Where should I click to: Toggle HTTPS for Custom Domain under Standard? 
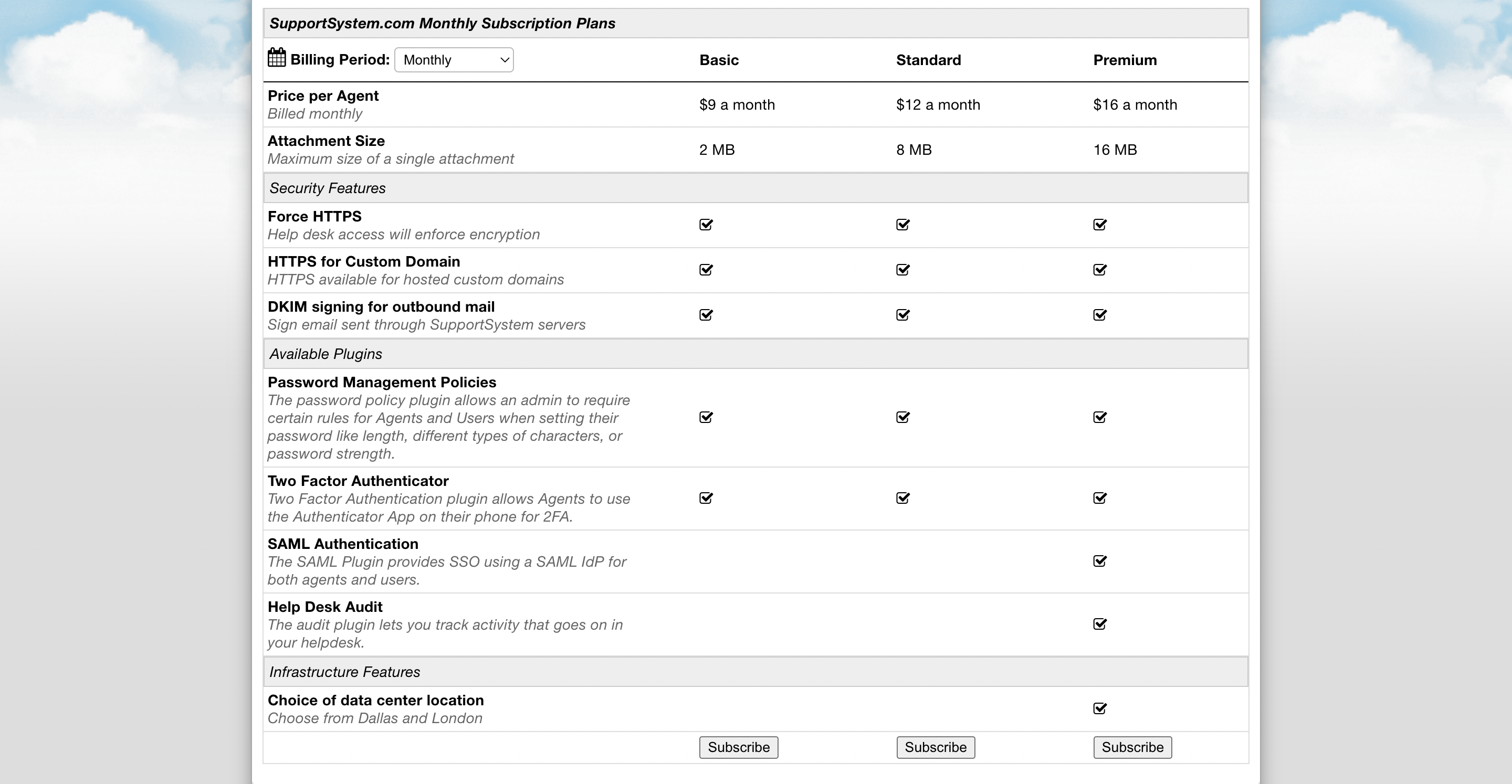903,269
